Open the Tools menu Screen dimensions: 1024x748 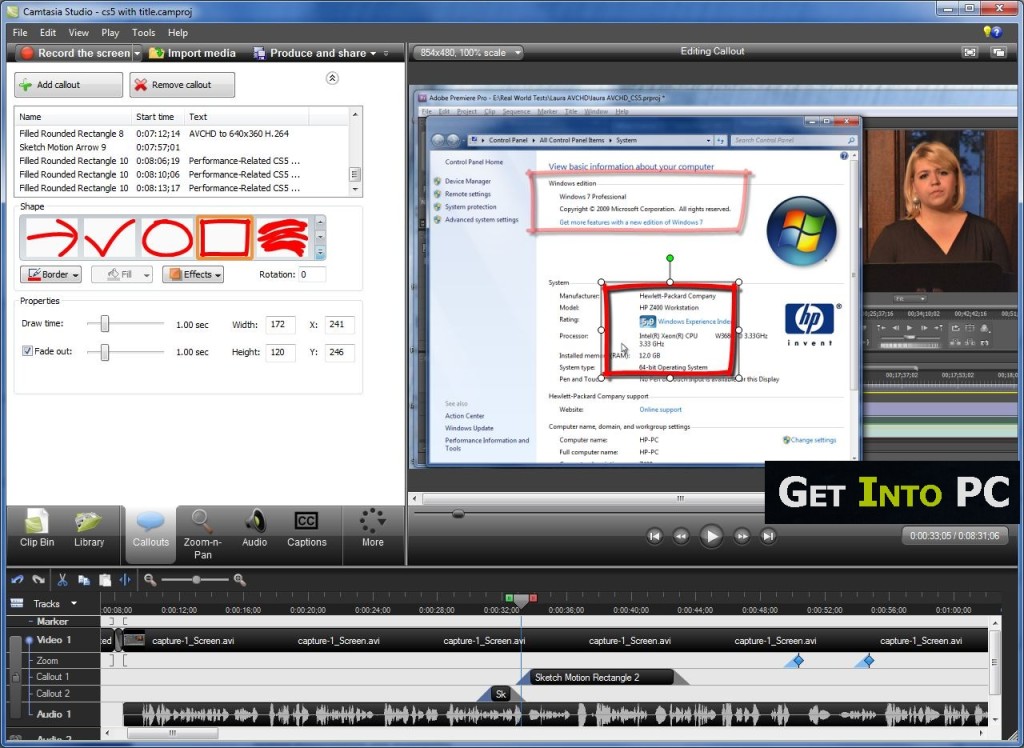pyautogui.click(x=143, y=32)
